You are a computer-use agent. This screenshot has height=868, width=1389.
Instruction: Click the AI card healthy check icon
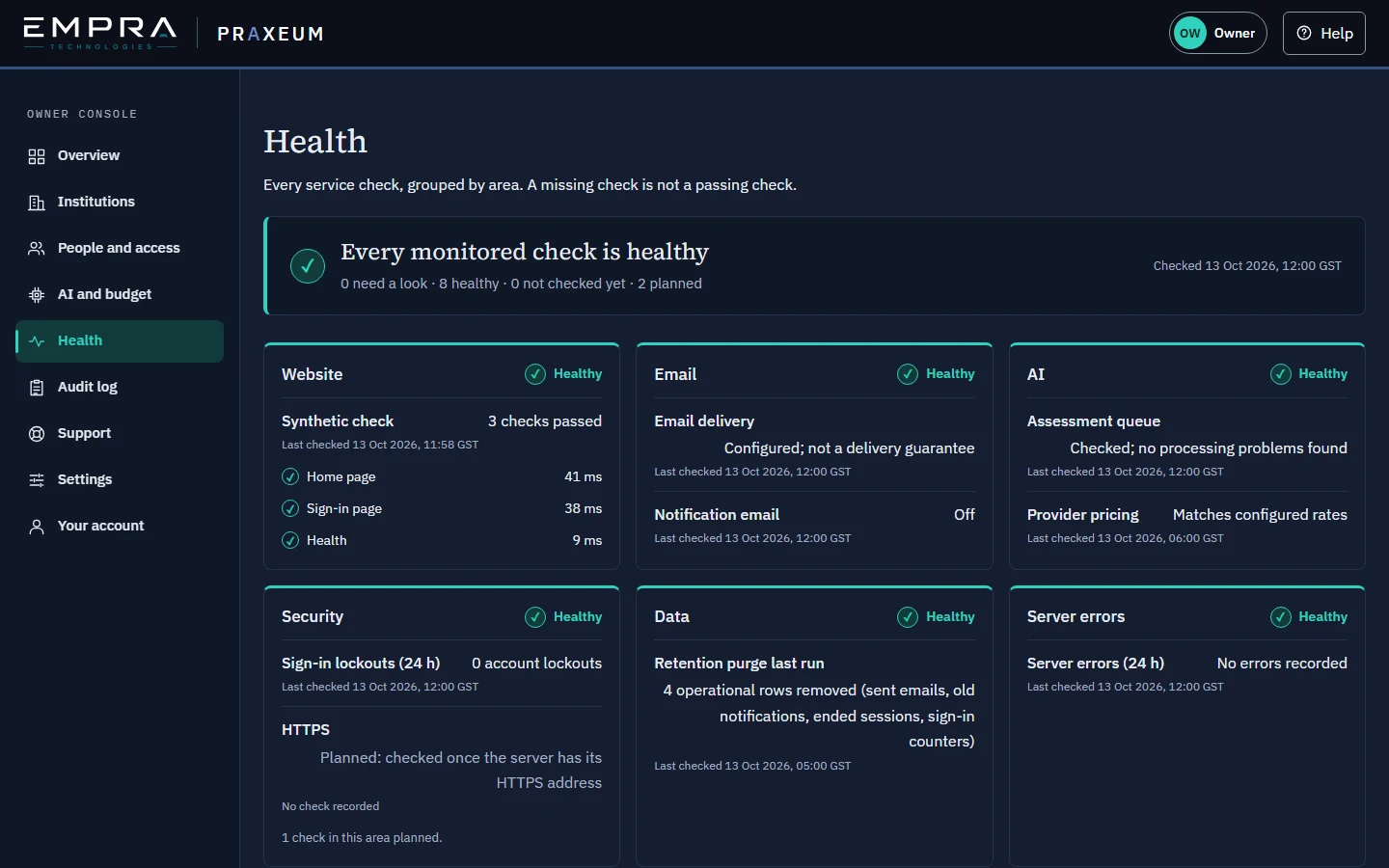tap(1281, 374)
